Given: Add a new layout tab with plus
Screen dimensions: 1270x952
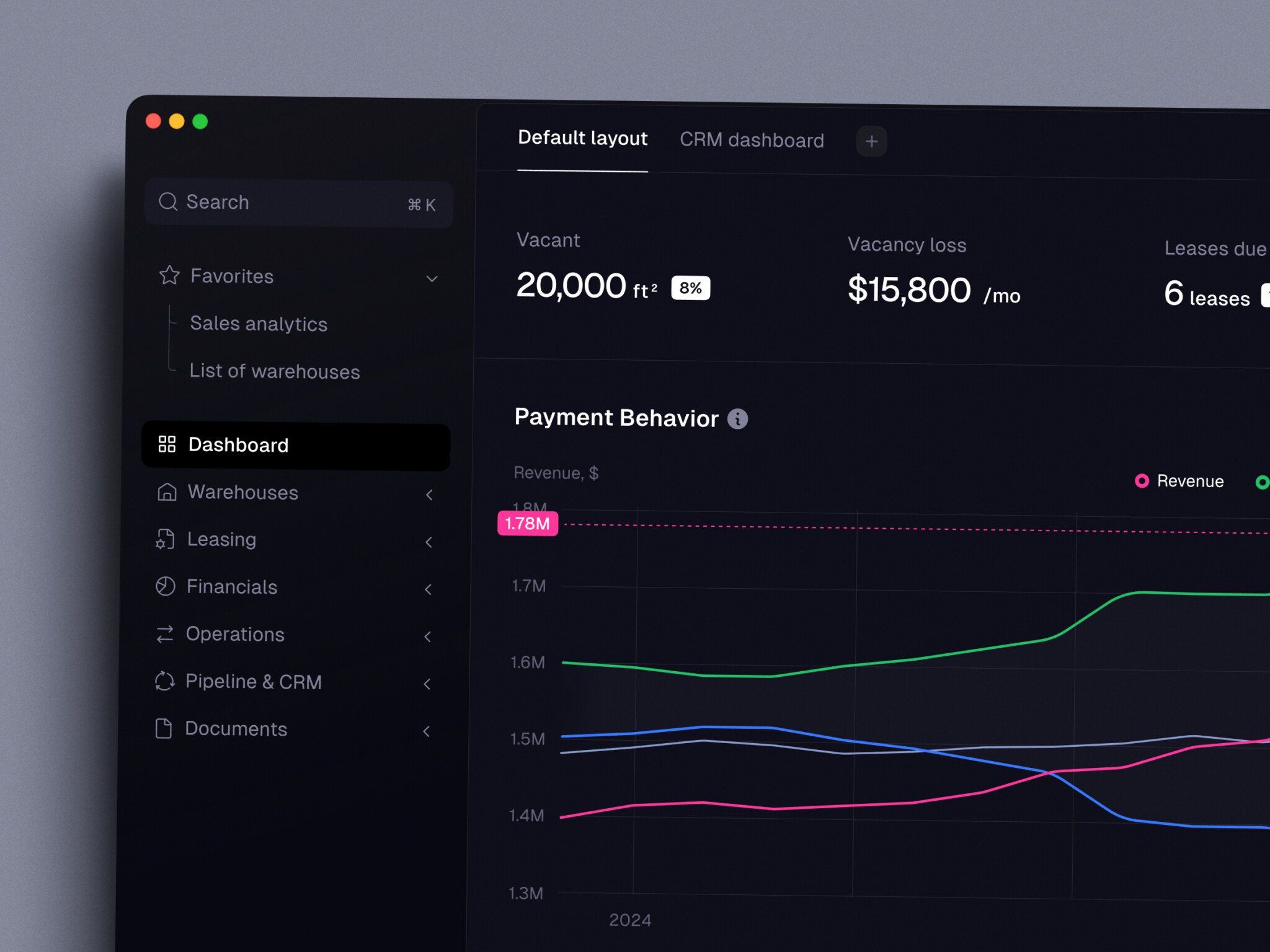Looking at the screenshot, I should tap(871, 141).
